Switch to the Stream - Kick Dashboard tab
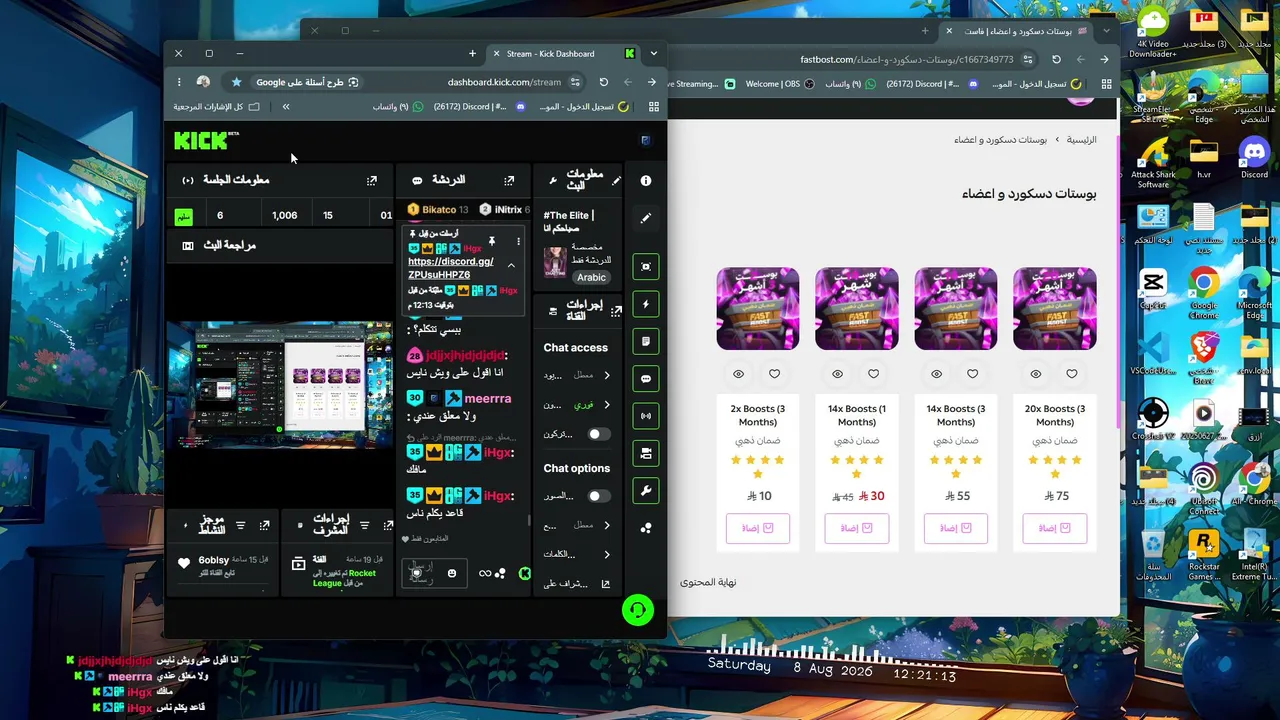Image resolution: width=1280 pixels, height=720 pixels. (x=563, y=54)
